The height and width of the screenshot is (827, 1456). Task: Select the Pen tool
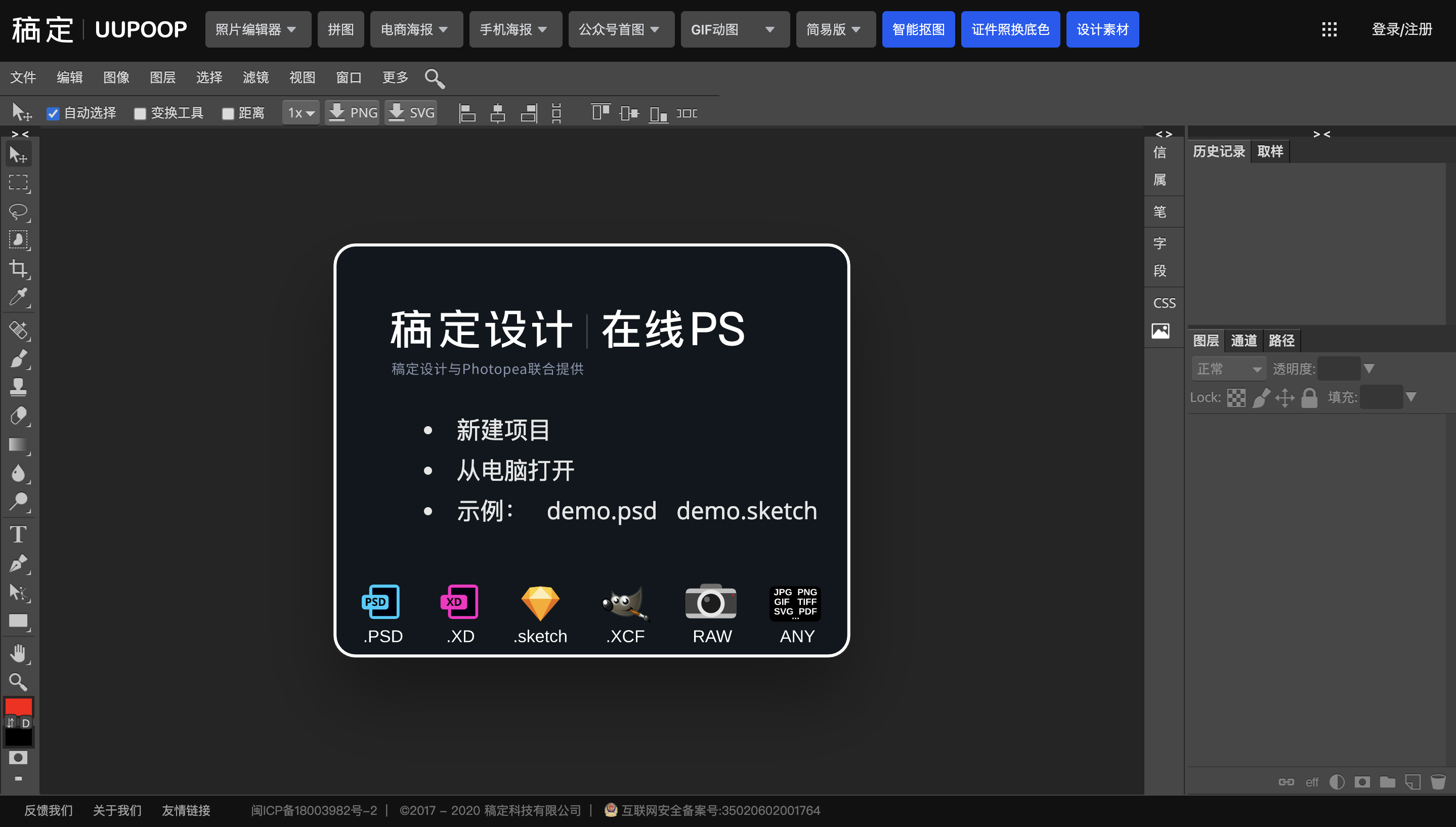18,563
